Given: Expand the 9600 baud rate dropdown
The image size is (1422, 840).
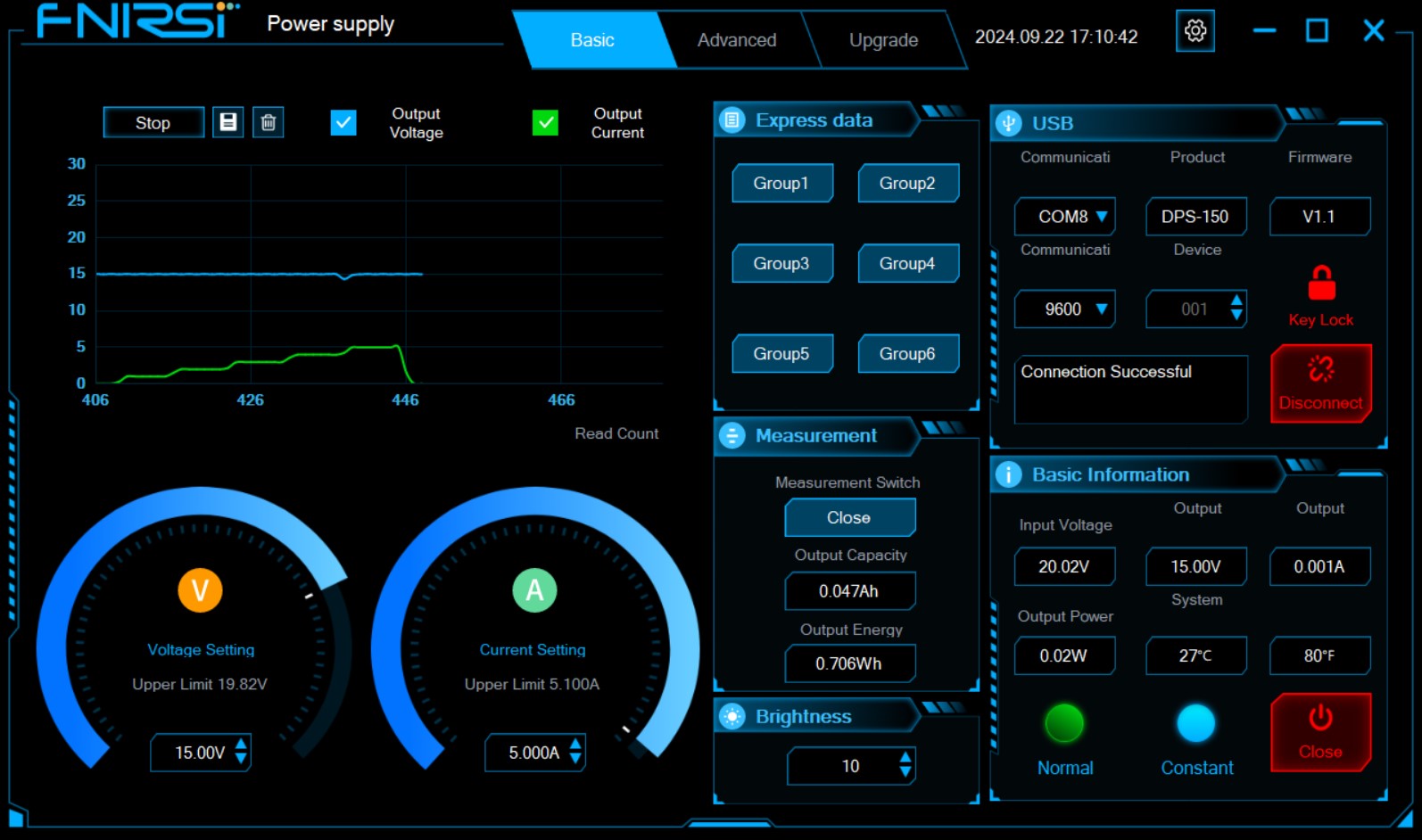Looking at the screenshot, I should click(1065, 309).
